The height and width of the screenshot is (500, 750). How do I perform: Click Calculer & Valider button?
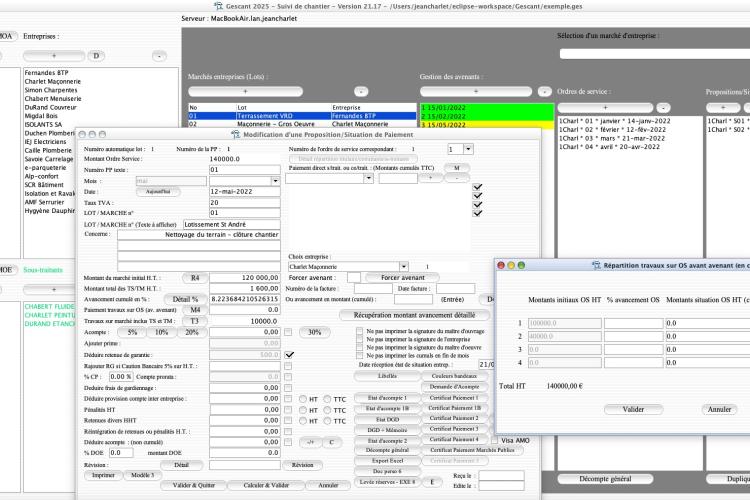pos(266,485)
